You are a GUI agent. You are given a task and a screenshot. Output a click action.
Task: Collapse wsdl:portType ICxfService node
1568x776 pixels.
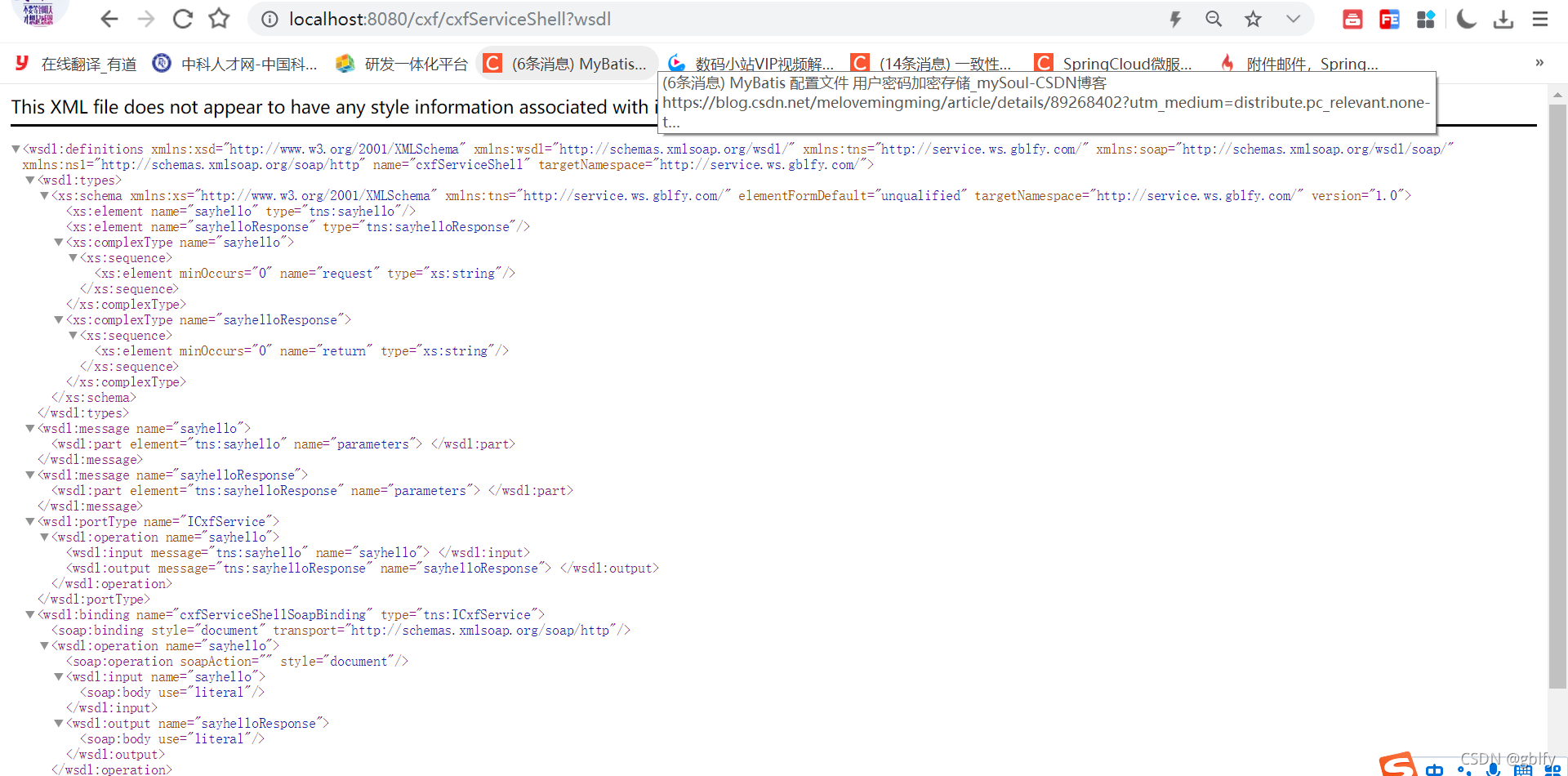tap(30, 521)
